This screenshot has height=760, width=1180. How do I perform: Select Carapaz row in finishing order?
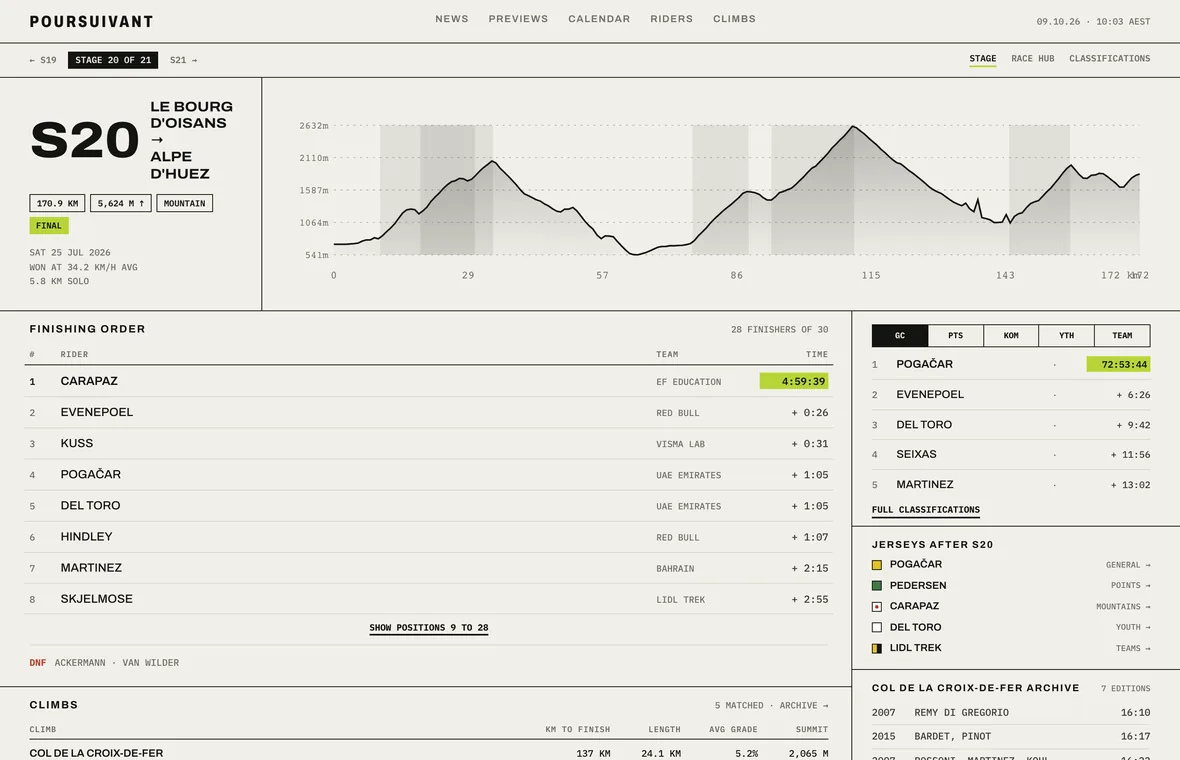click(x=429, y=382)
